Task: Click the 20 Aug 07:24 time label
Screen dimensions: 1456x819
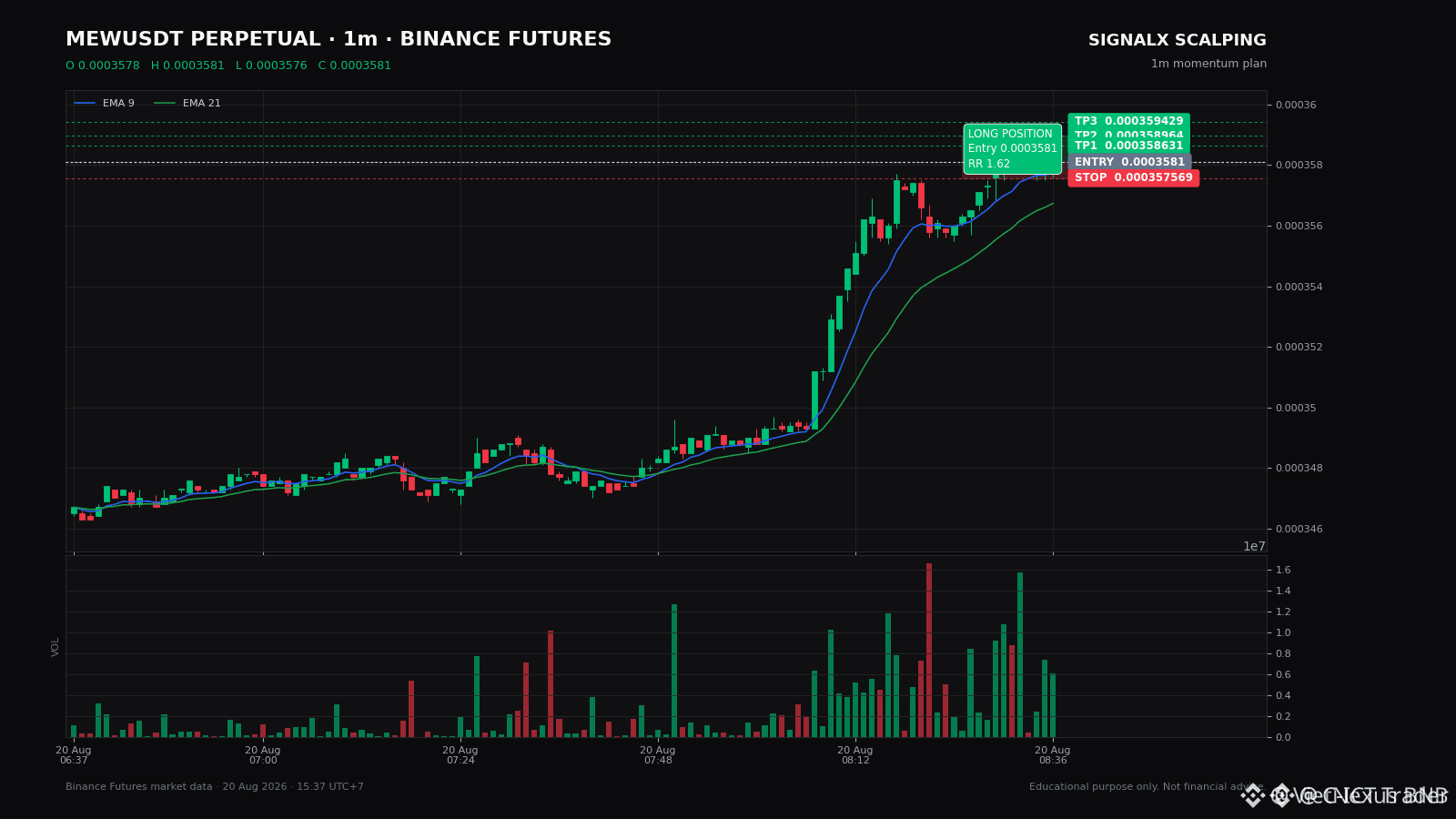Action: point(460,755)
